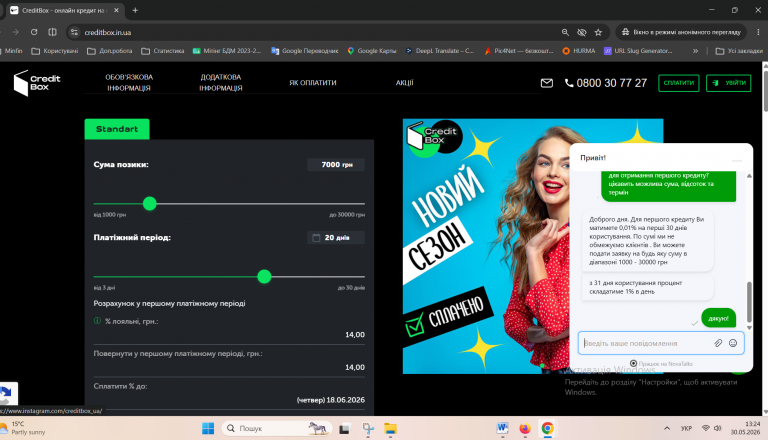Screen dimensions: 768x440
Task: Click the loyalty percent info icon
Action: coord(97,321)
